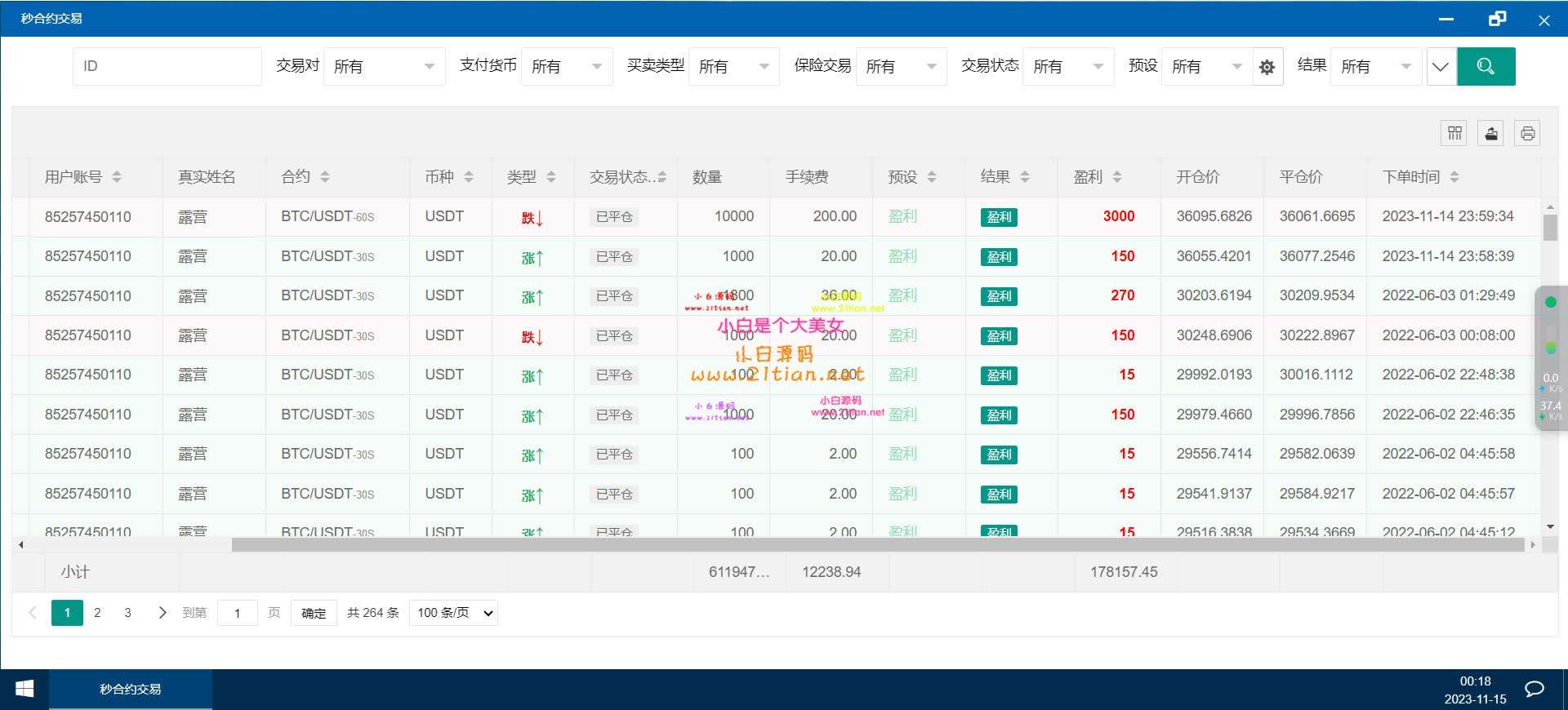Click the green search button
The width and height of the screenshot is (1568, 710).
pos(1486,66)
